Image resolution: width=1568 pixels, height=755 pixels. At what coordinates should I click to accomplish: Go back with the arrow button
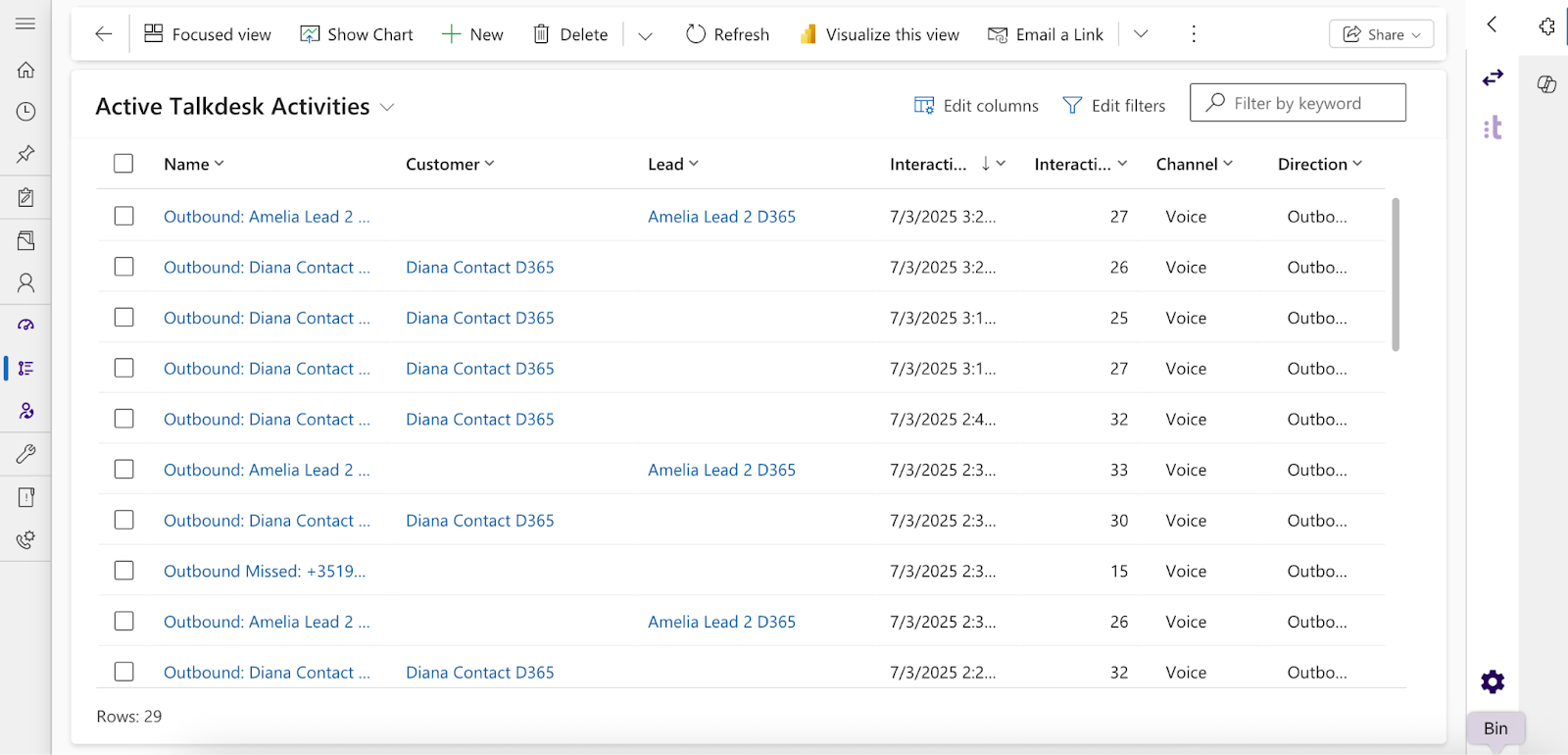coord(104,34)
